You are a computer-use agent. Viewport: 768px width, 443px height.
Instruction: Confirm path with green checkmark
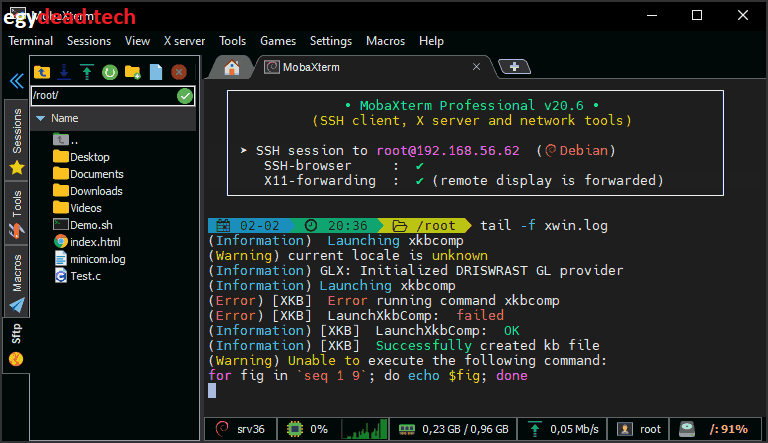(185, 96)
